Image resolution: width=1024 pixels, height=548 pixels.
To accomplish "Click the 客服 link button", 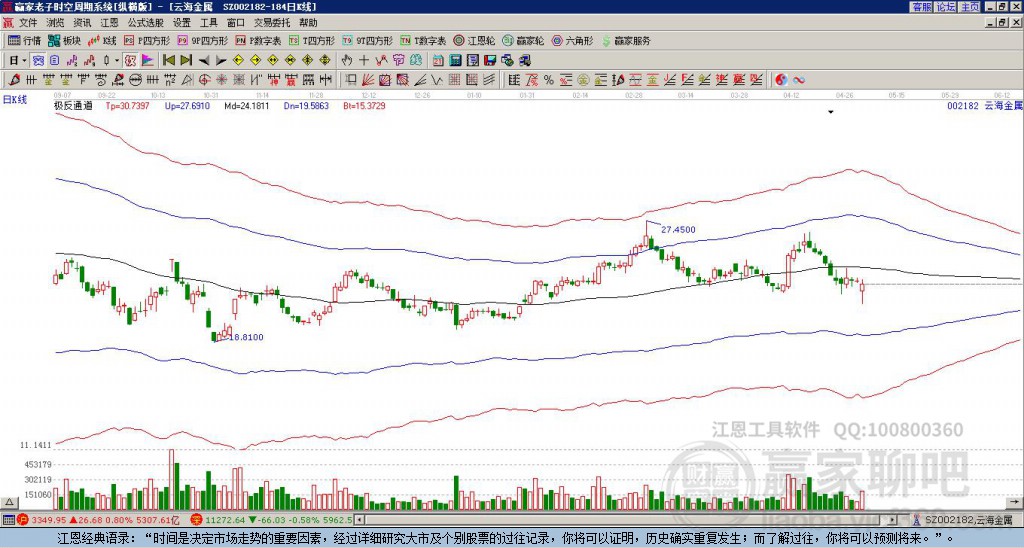I will click(921, 6).
